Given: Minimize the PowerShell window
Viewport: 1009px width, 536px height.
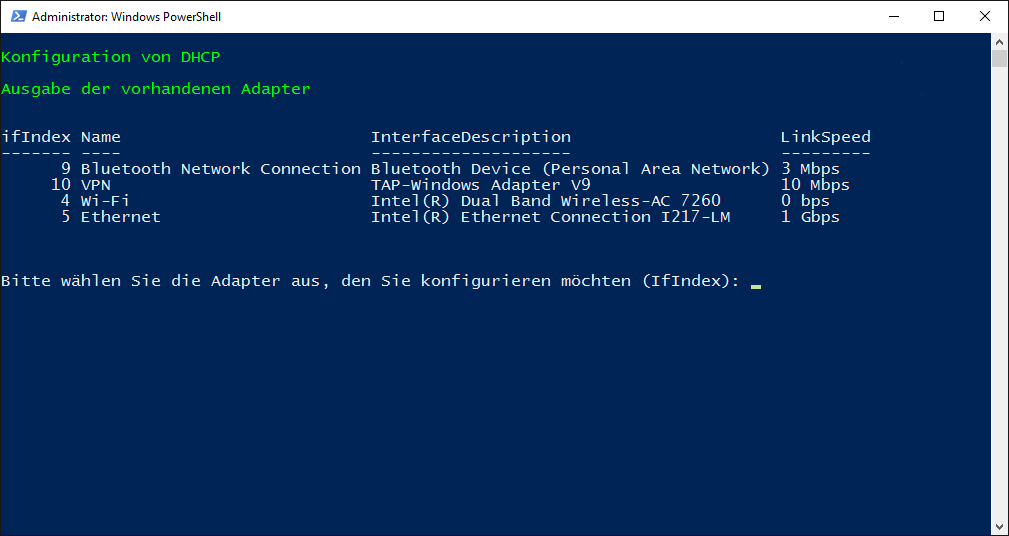Looking at the screenshot, I should 893,17.
